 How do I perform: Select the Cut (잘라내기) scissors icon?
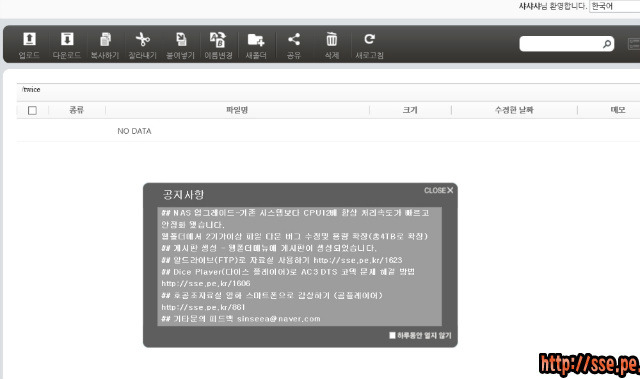tap(142, 39)
